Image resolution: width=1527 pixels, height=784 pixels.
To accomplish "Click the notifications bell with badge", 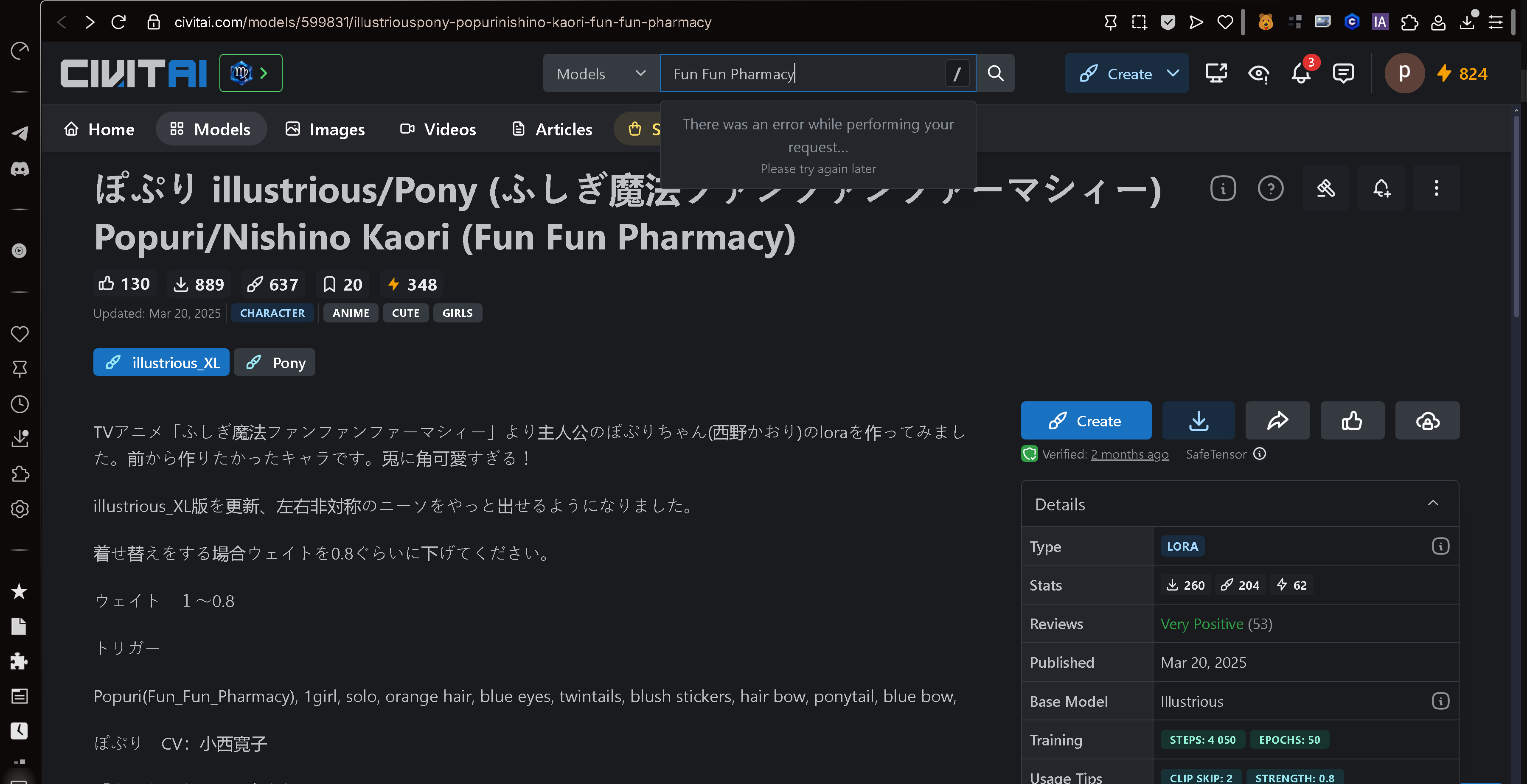I will pos(1301,73).
